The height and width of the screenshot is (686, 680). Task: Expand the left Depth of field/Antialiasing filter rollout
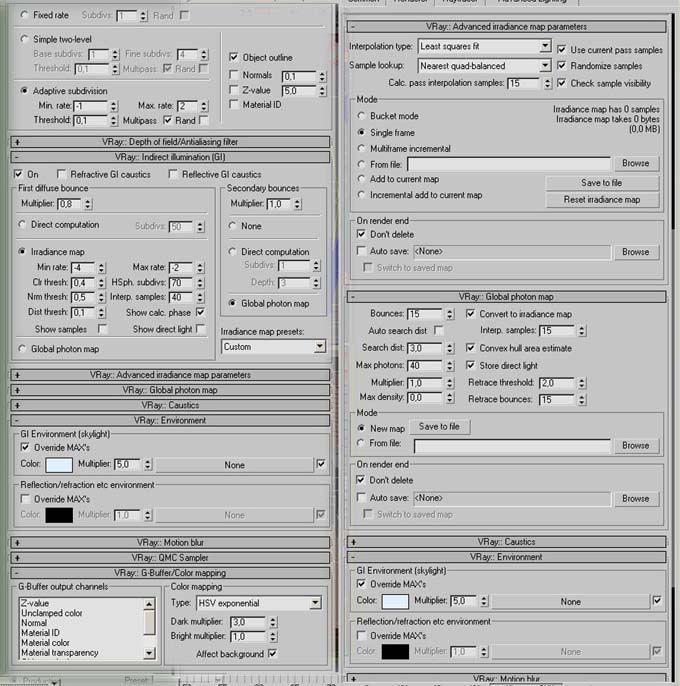point(170,142)
